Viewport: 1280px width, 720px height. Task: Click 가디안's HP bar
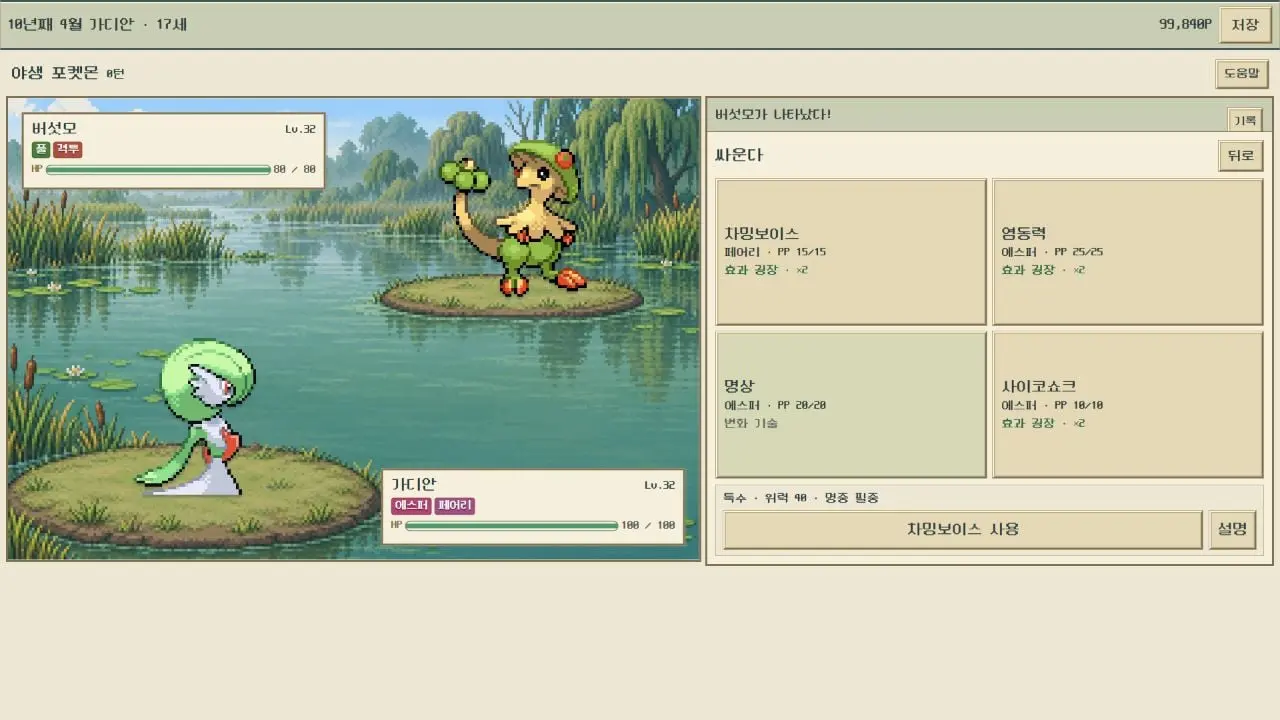[x=512, y=525]
